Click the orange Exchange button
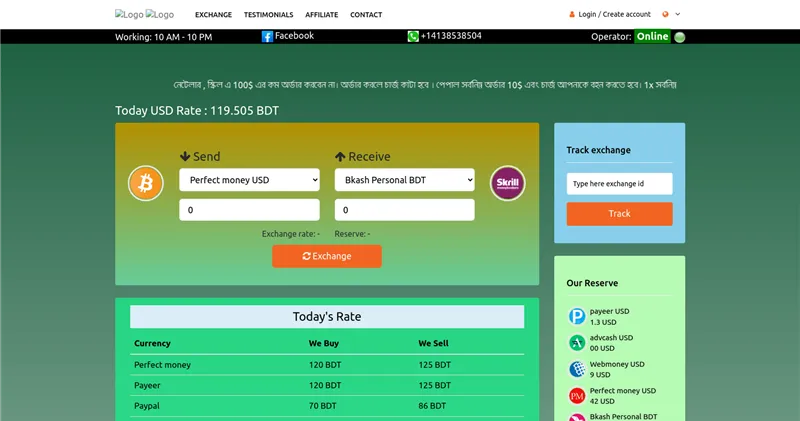 327,256
